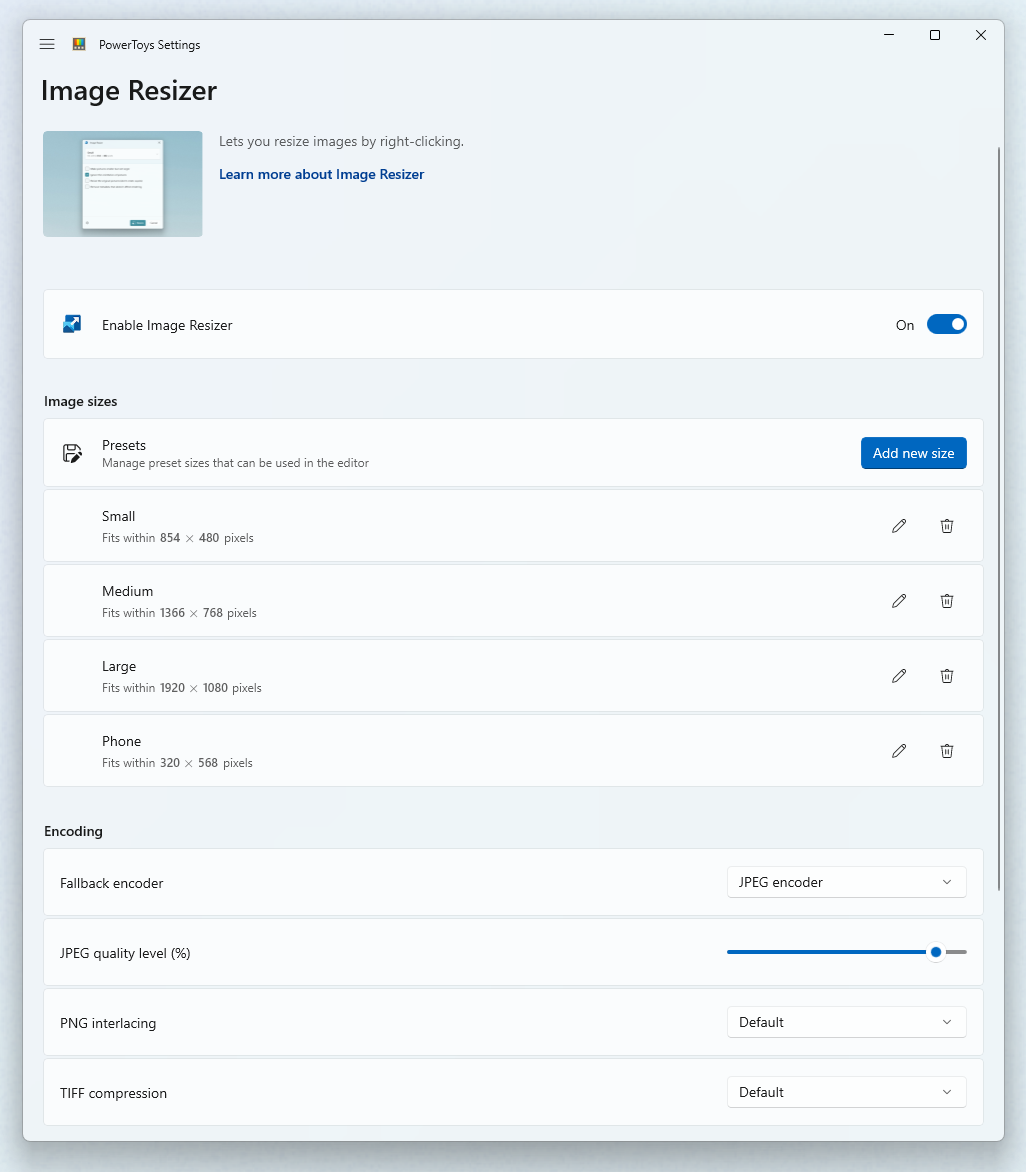Edit the Large preset size
This screenshot has width=1026, height=1172.
pyautogui.click(x=899, y=675)
